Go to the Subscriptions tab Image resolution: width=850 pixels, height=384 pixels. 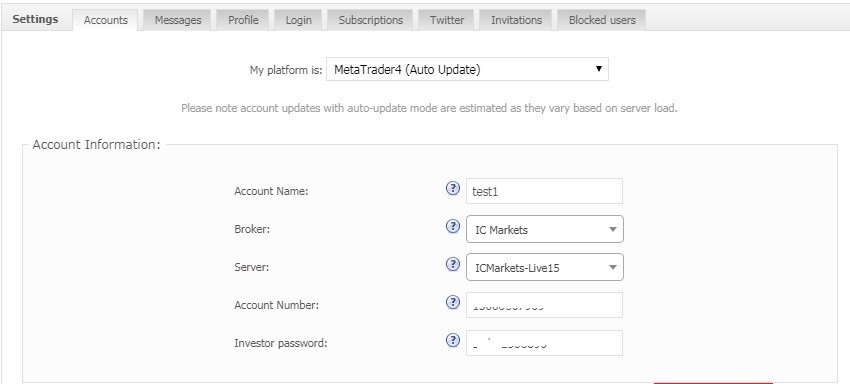pyautogui.click(x=371, y=20)
